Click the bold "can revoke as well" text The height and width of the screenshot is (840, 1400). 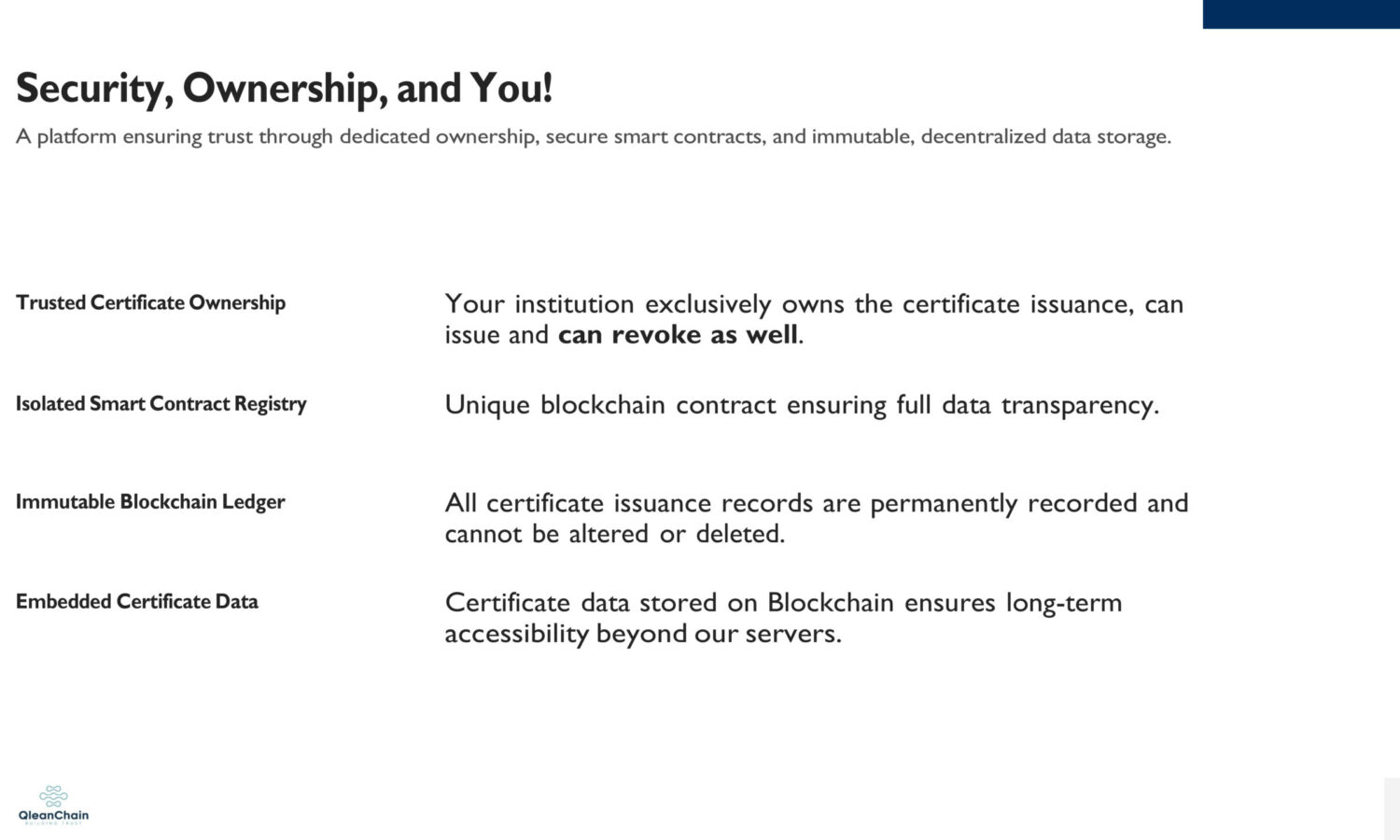pyautogui.click(x=678, y=334)
